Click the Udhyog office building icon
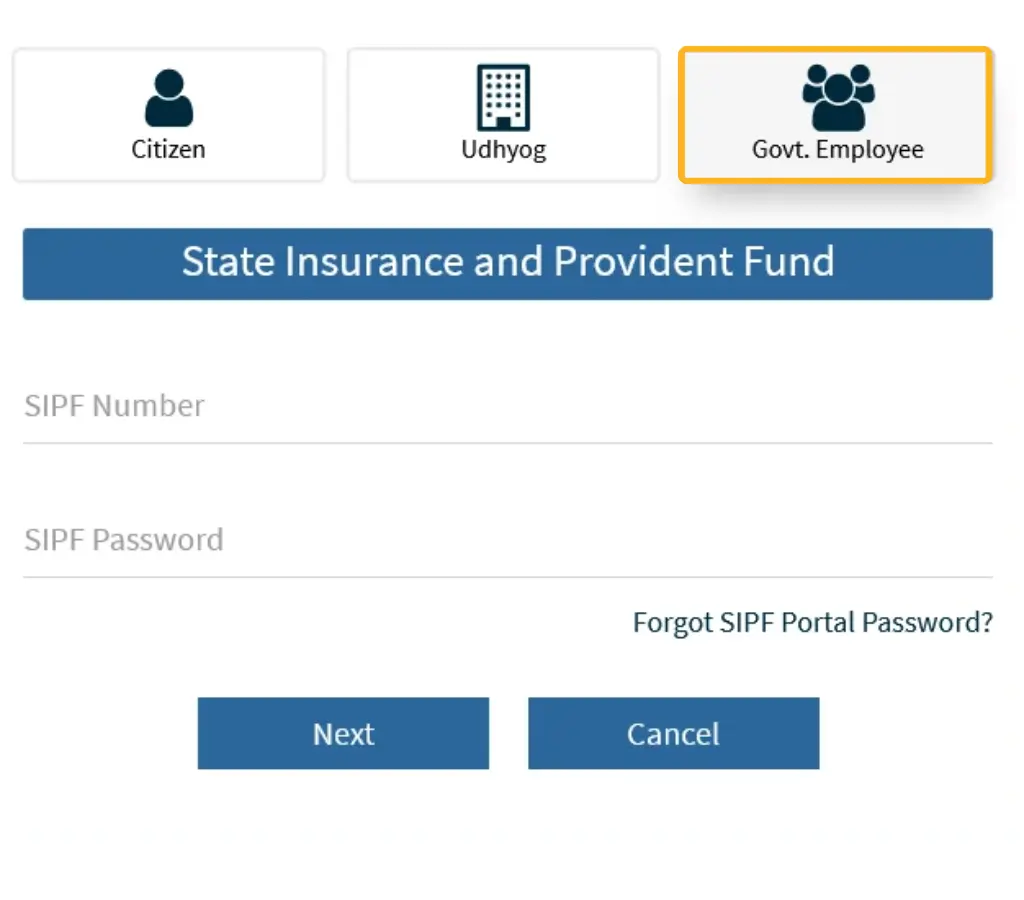Viewport: 1024px width, 900px height. (503, 97)
